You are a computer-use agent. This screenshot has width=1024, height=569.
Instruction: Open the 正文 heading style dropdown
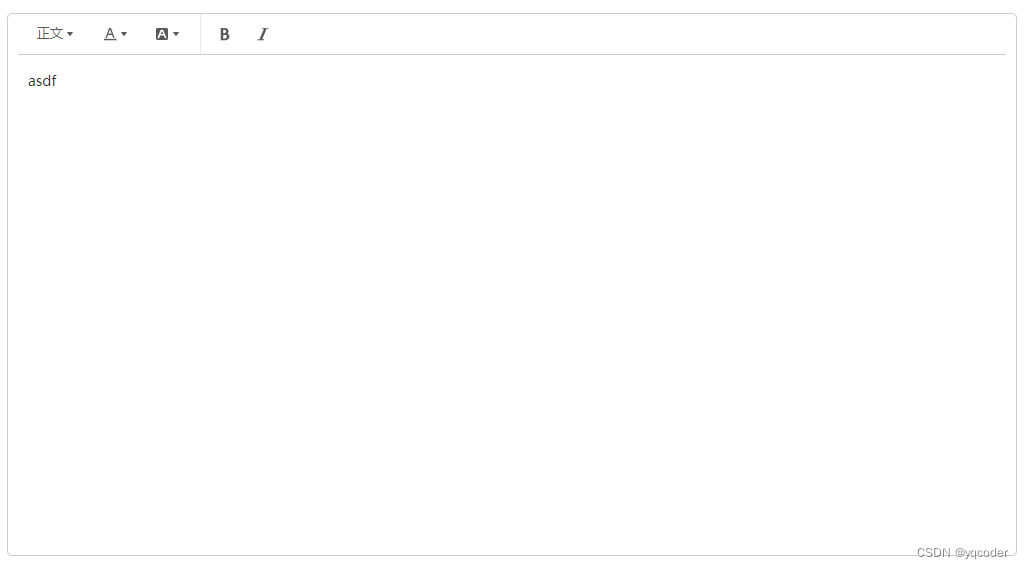coord(55,33)
